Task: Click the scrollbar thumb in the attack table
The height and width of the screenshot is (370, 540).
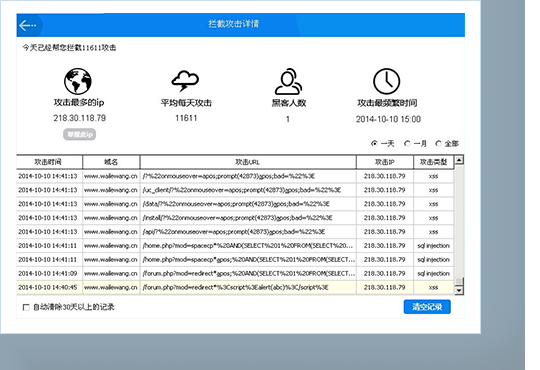Action: [459, 281]
